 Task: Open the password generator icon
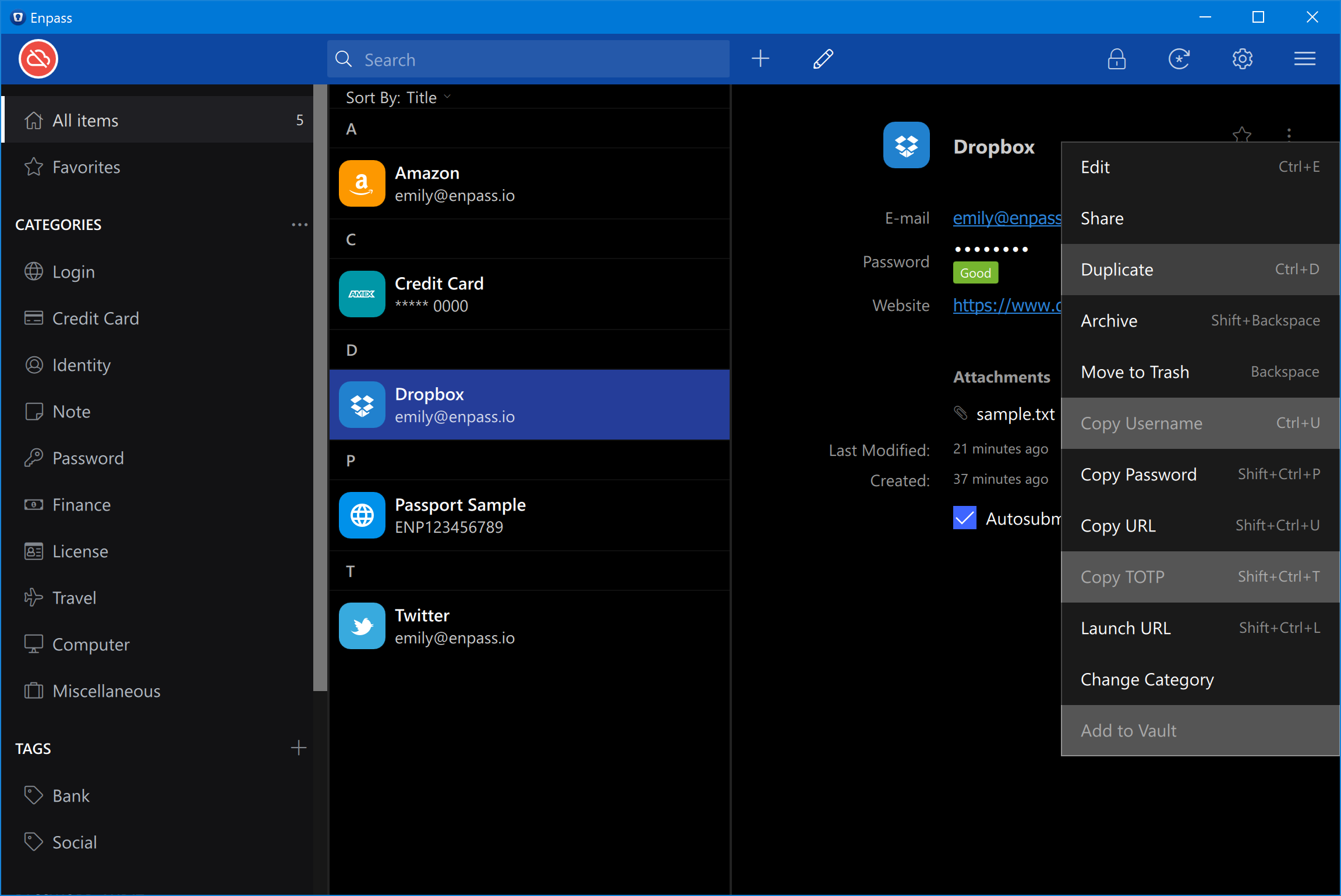[1179, 59]
